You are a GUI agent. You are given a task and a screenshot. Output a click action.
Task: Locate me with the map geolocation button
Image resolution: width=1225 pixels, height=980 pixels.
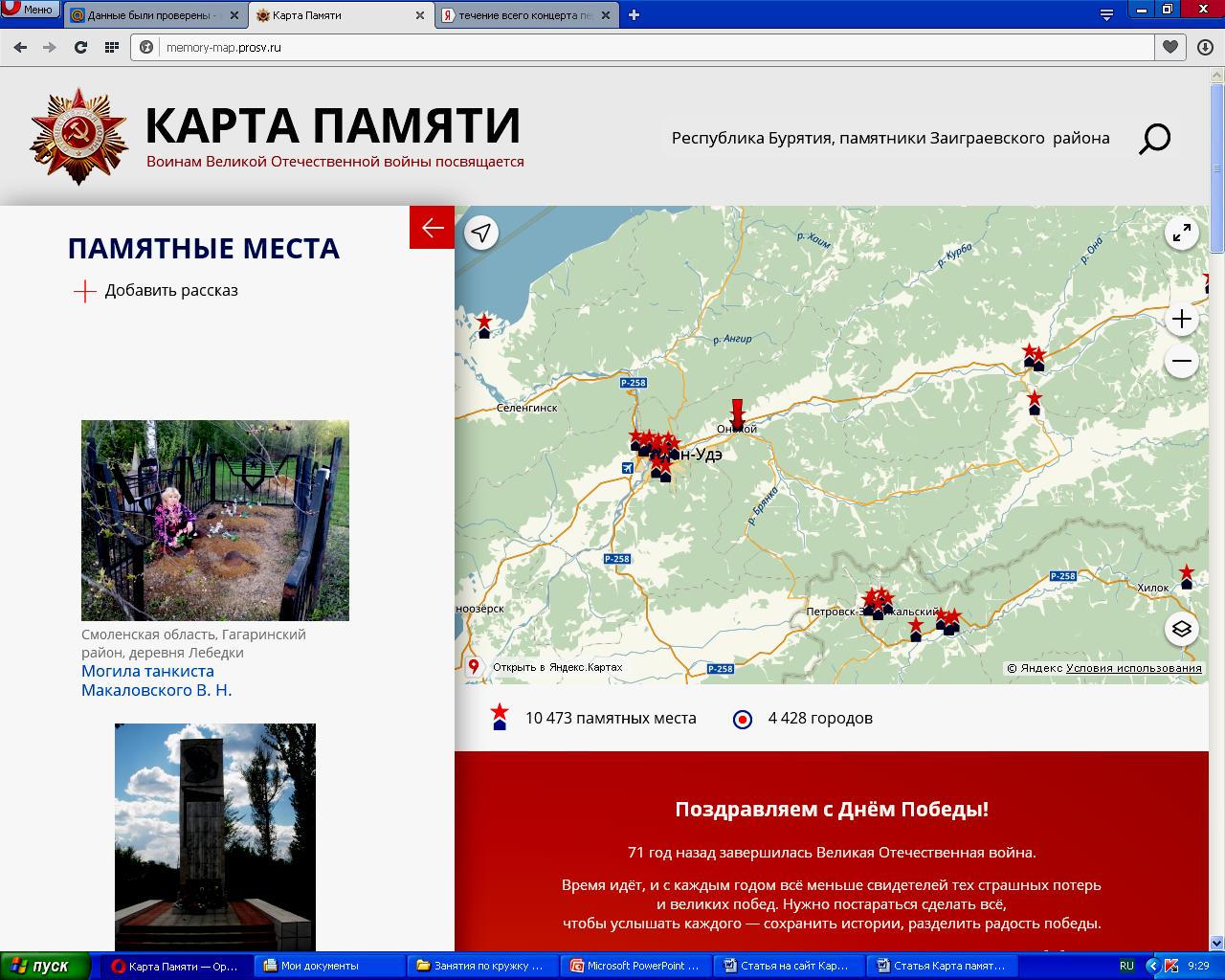(x=481, y=233)
